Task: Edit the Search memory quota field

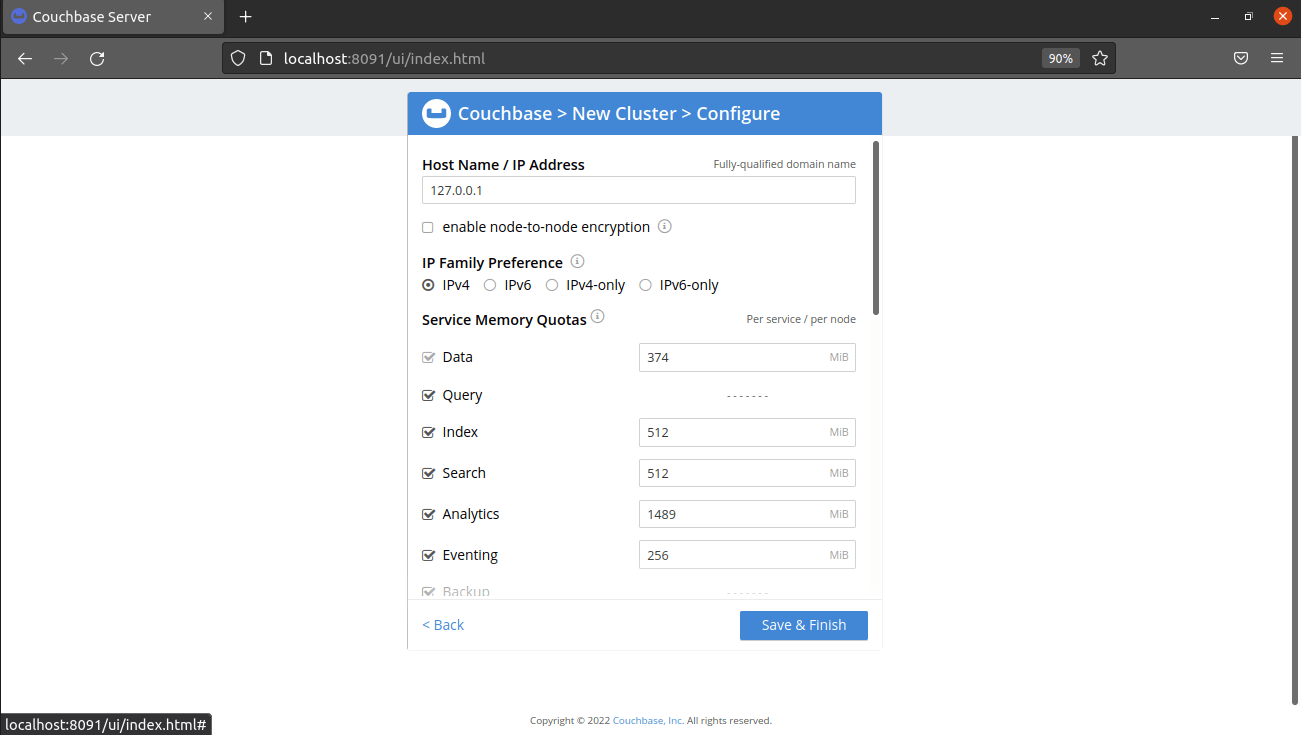Action: pyautogui.click(x=747, y=473)
